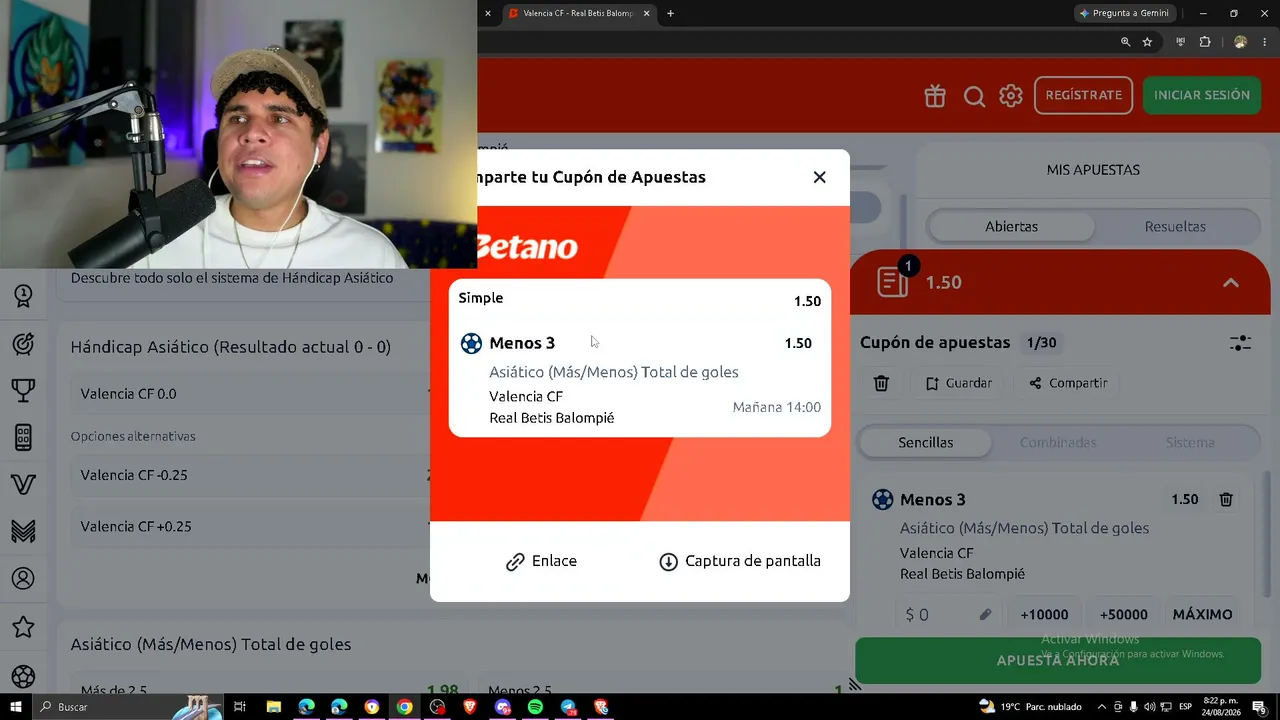Screen dimensions: 1280x720
Task: Open the Chrome extensions puzzle icon
Action: [x=1205, y=42]
